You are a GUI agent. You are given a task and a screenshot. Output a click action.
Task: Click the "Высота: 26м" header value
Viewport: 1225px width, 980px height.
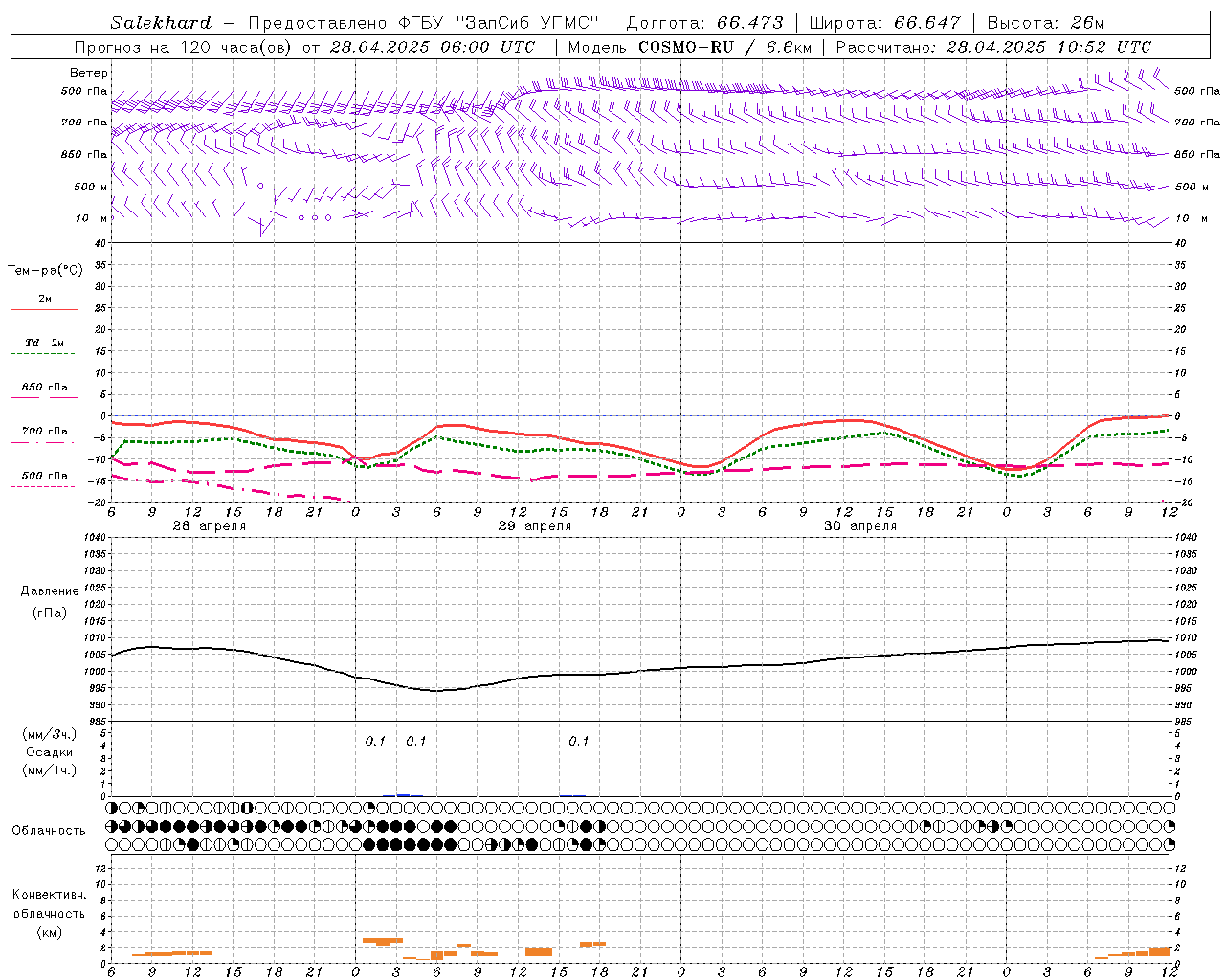coord(1045,23)
